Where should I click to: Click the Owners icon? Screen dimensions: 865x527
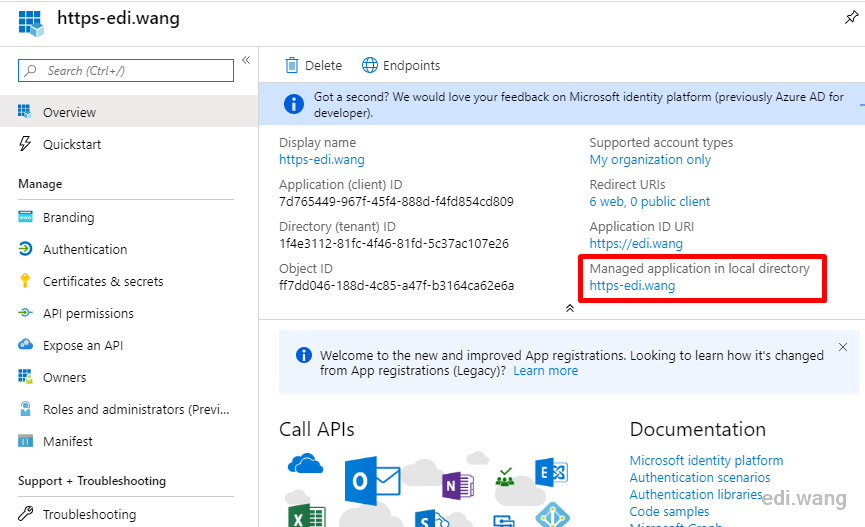(x=25, y=376)
